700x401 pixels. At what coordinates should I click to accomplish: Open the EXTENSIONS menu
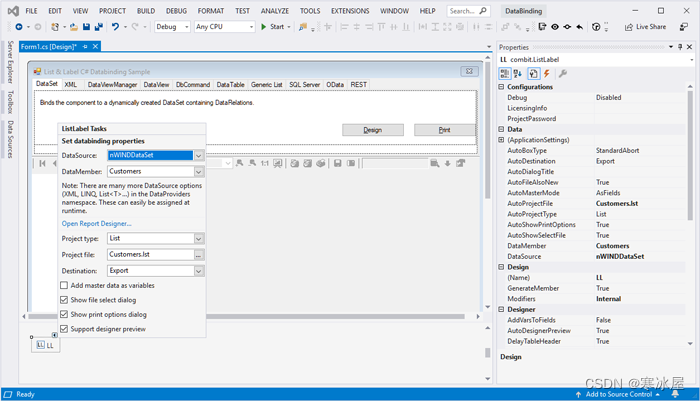point(350,11)
